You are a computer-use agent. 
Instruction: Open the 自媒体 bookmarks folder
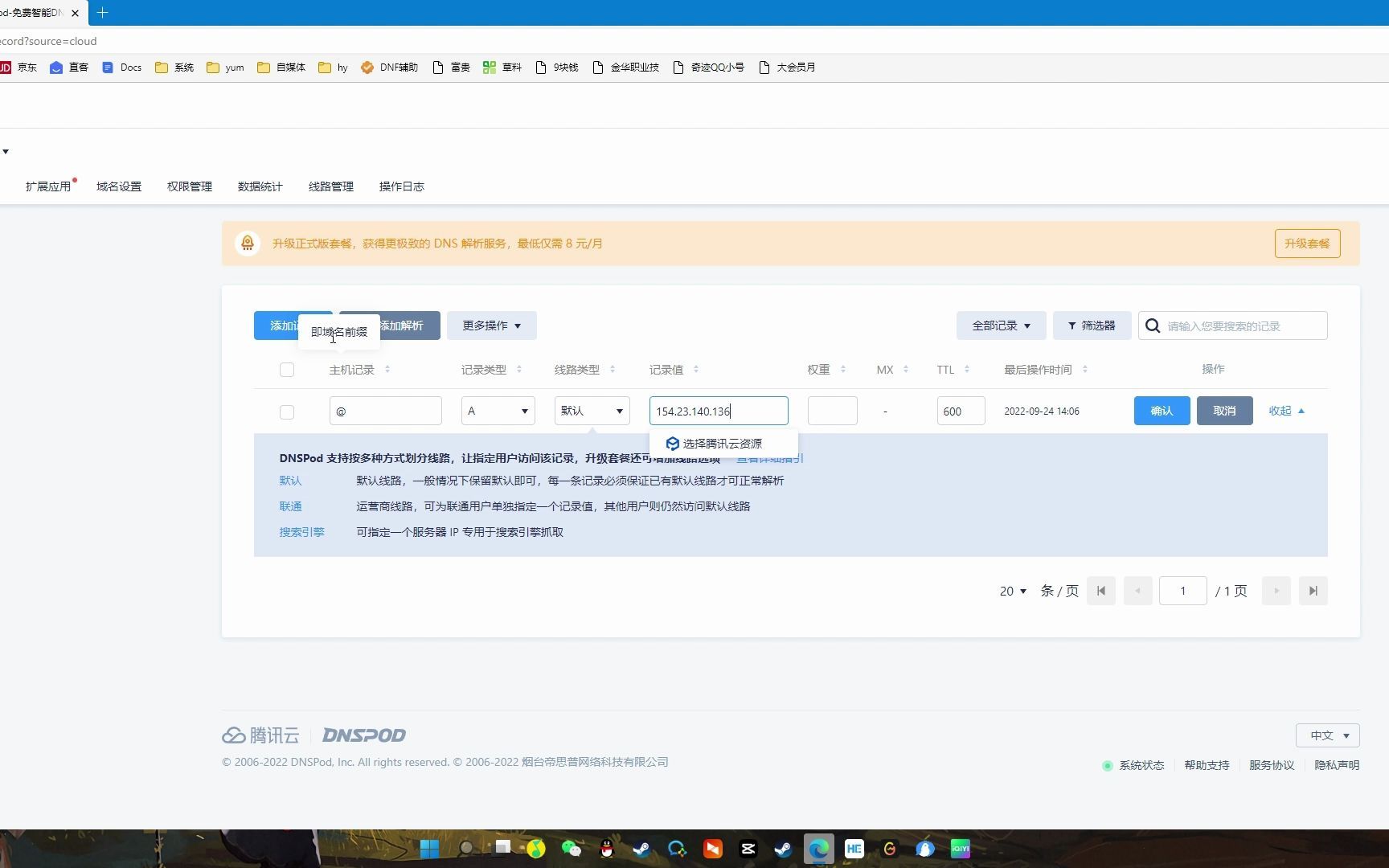point(281,68)
